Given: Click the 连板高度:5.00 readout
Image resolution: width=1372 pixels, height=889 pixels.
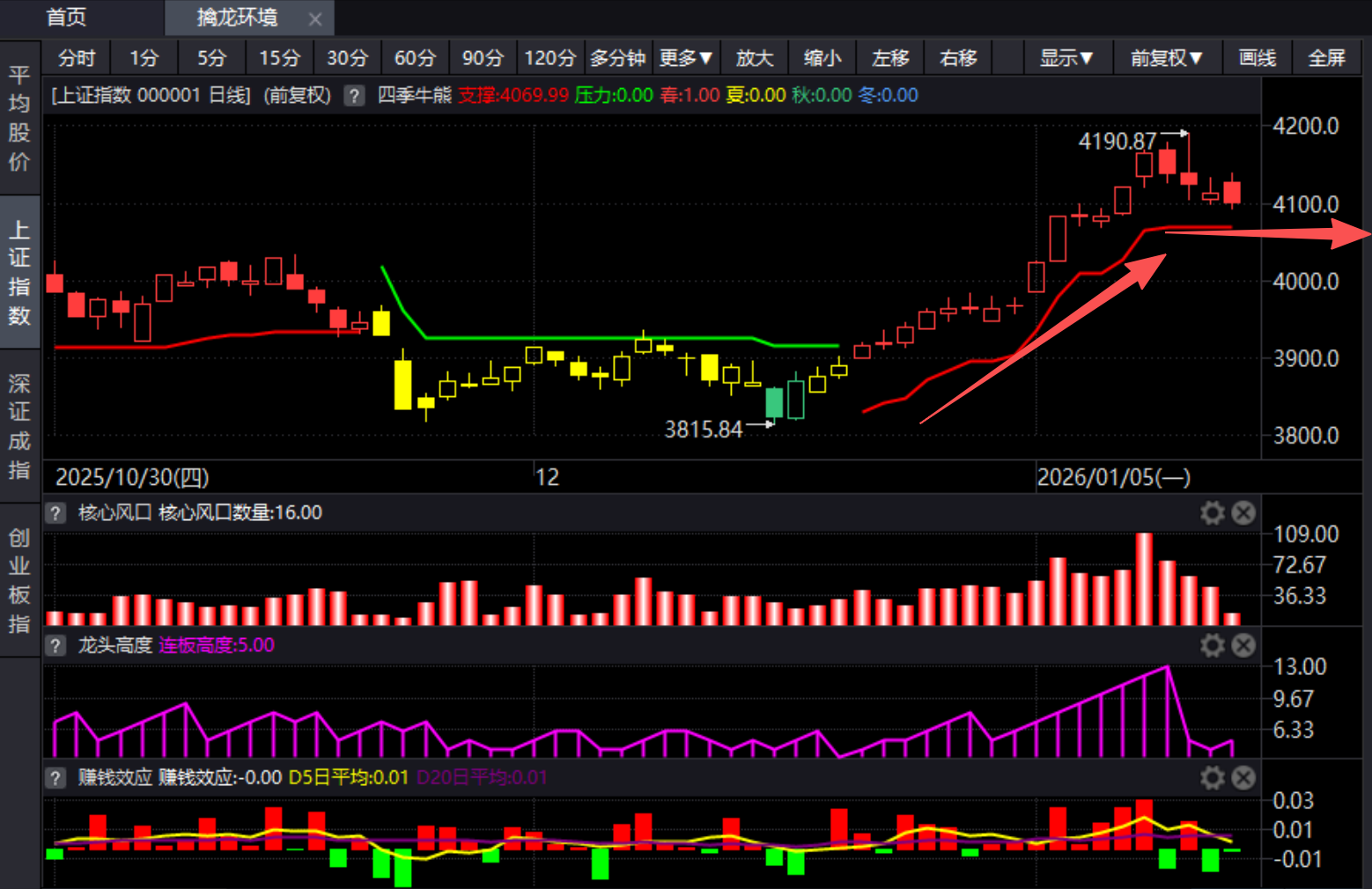Looking at the screenshot, I should click(x=217, y=645).
